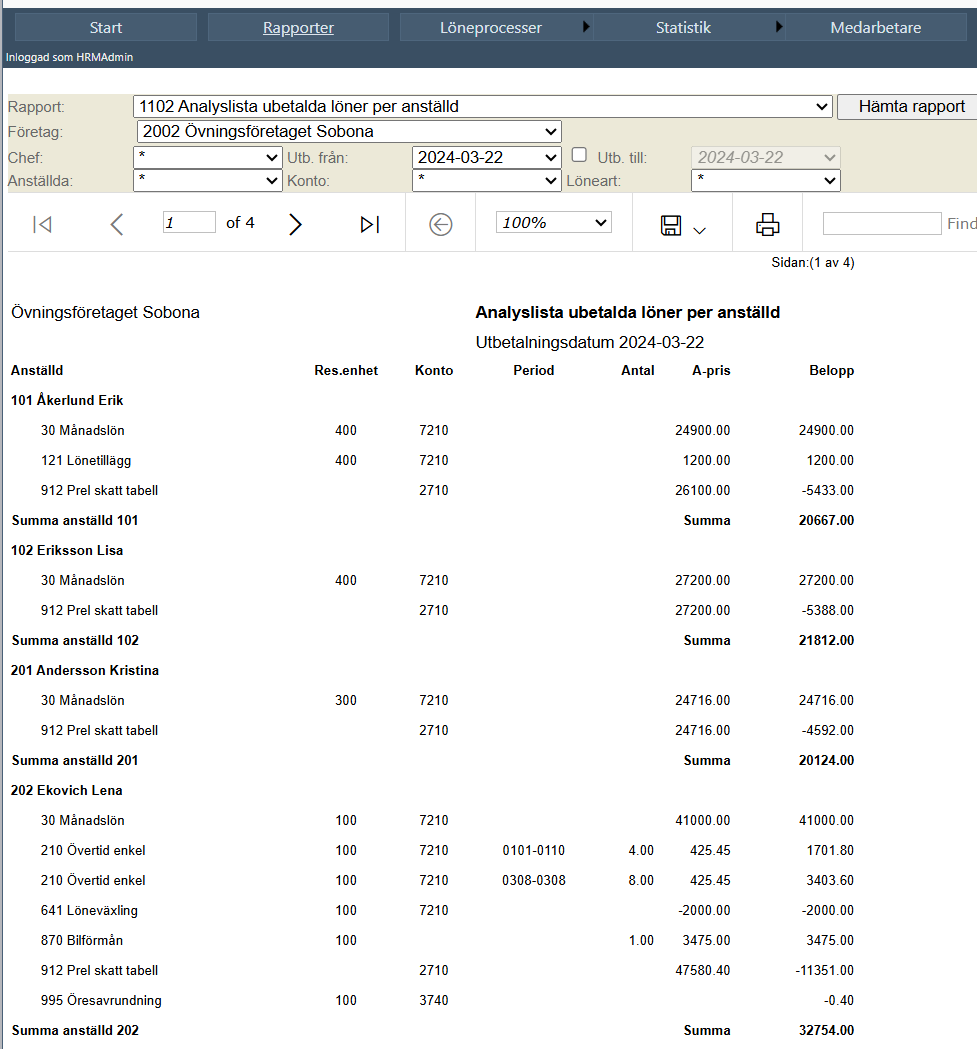Click the Find search text field

882,223
